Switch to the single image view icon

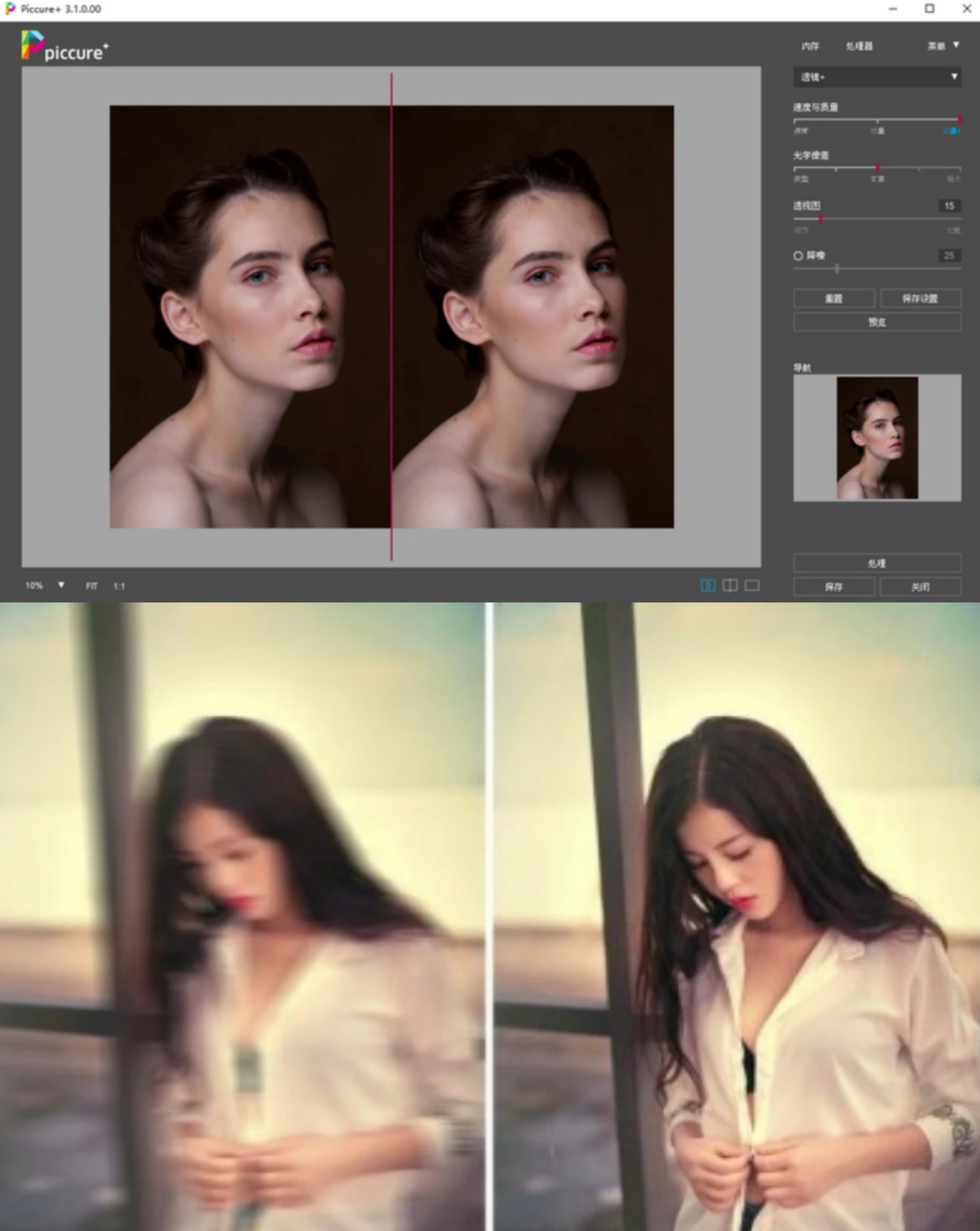coord(752,586)
